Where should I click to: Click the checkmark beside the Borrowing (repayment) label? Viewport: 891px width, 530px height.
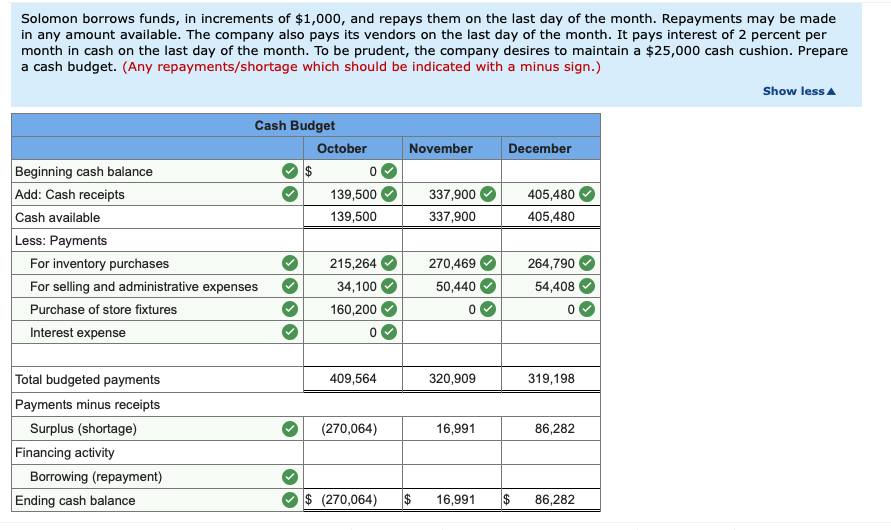[290, 477]
